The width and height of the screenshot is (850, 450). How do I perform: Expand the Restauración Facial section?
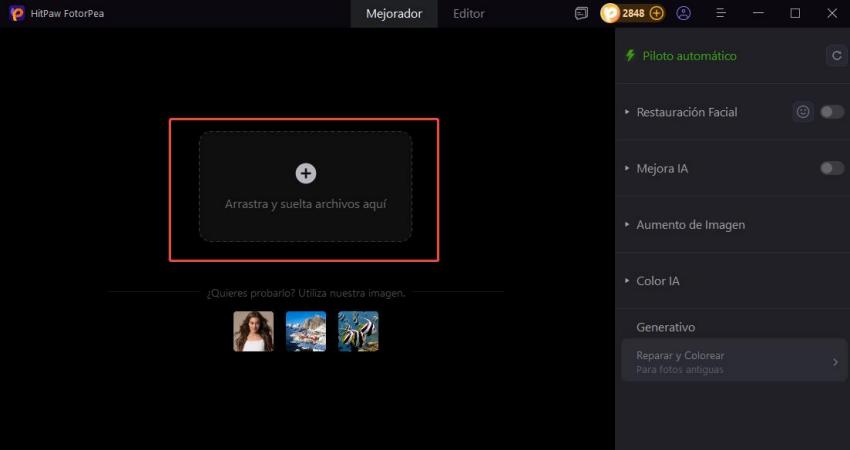(686, 112)
